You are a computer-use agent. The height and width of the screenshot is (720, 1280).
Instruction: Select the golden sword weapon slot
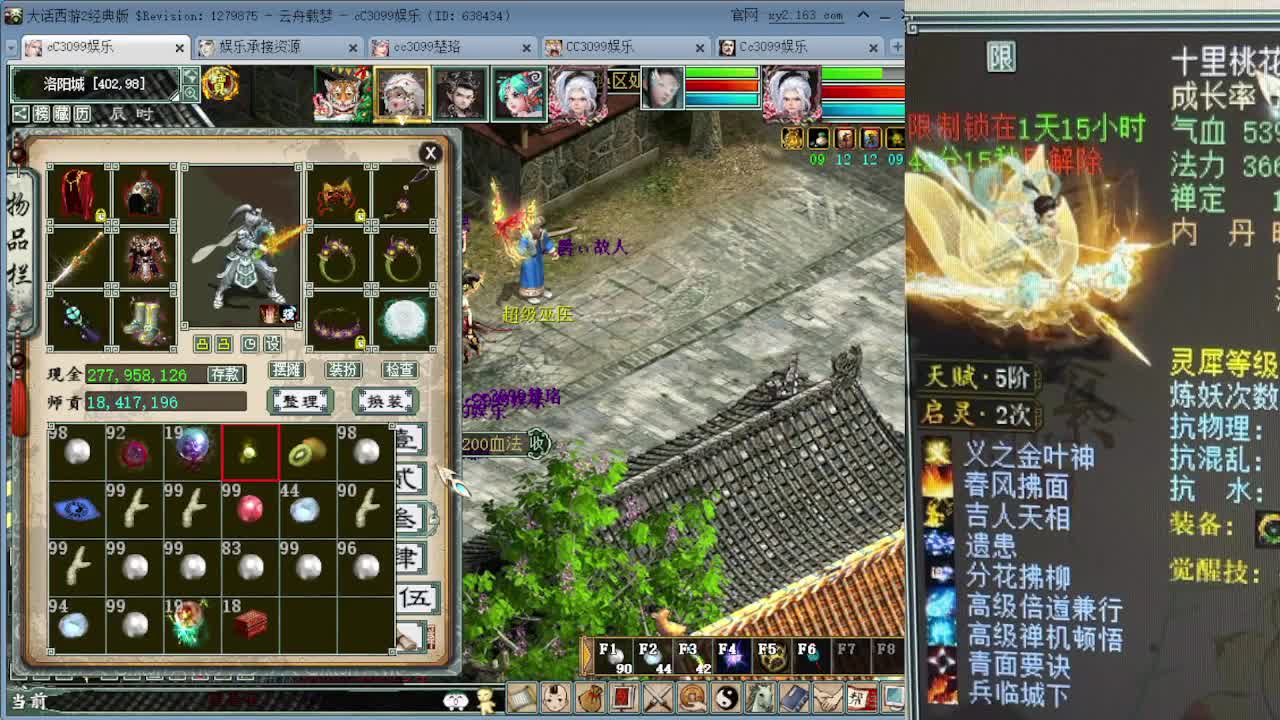point(77,258)
